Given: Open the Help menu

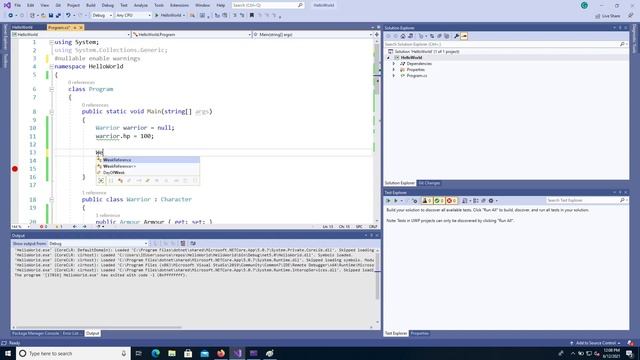Looking at the screenshot, I should [221, 5].
